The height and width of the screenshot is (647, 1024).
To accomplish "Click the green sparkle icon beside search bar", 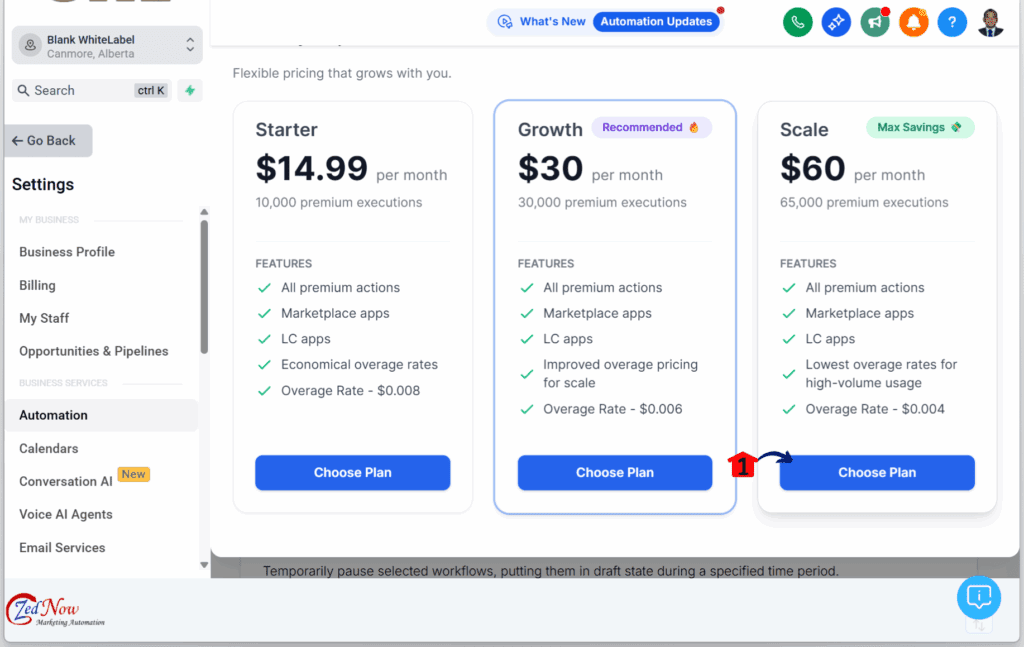I will point(189,90).
